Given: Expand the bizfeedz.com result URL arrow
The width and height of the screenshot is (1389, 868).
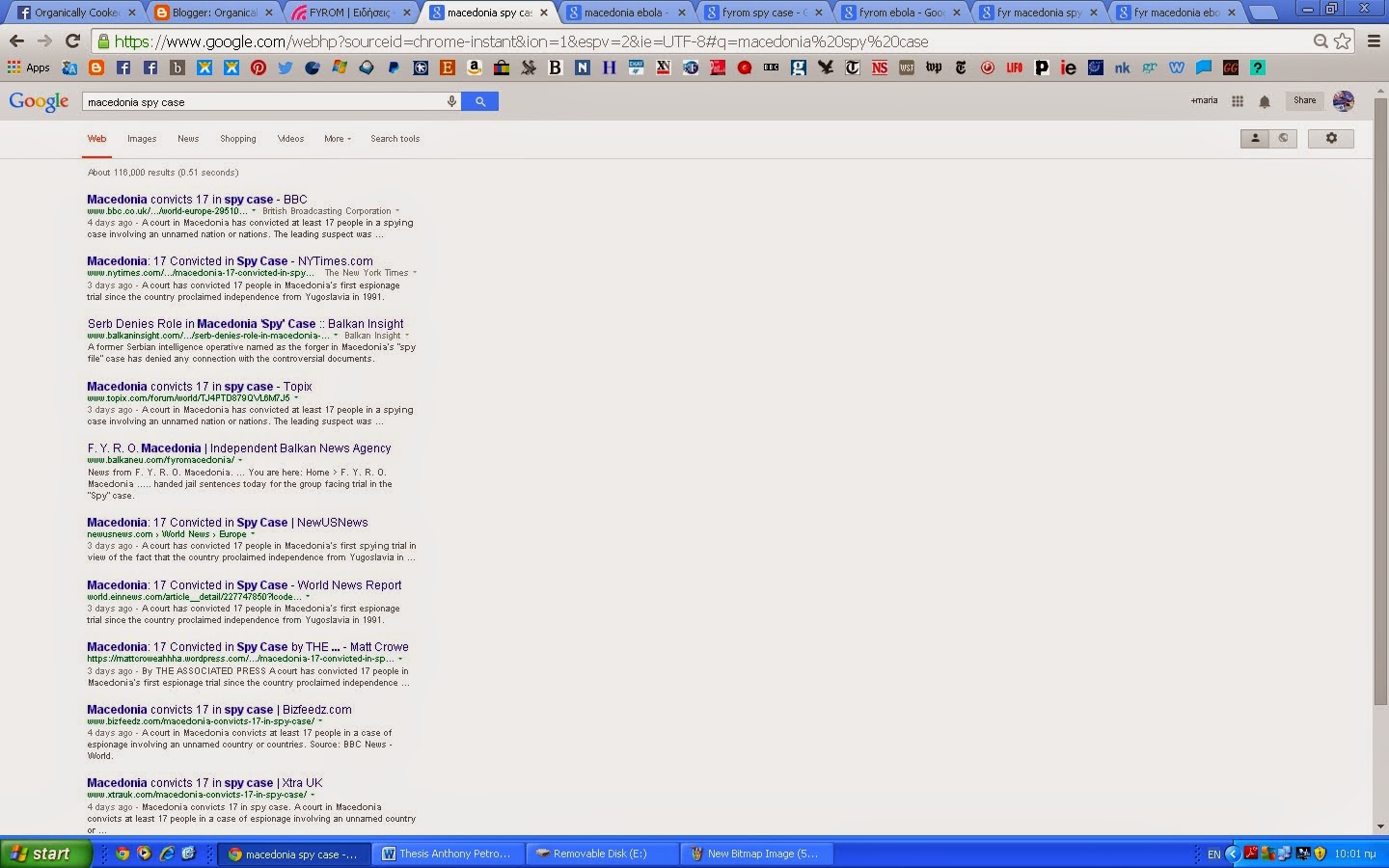Looking at the screenshot, I should click(x=321, y=721).
